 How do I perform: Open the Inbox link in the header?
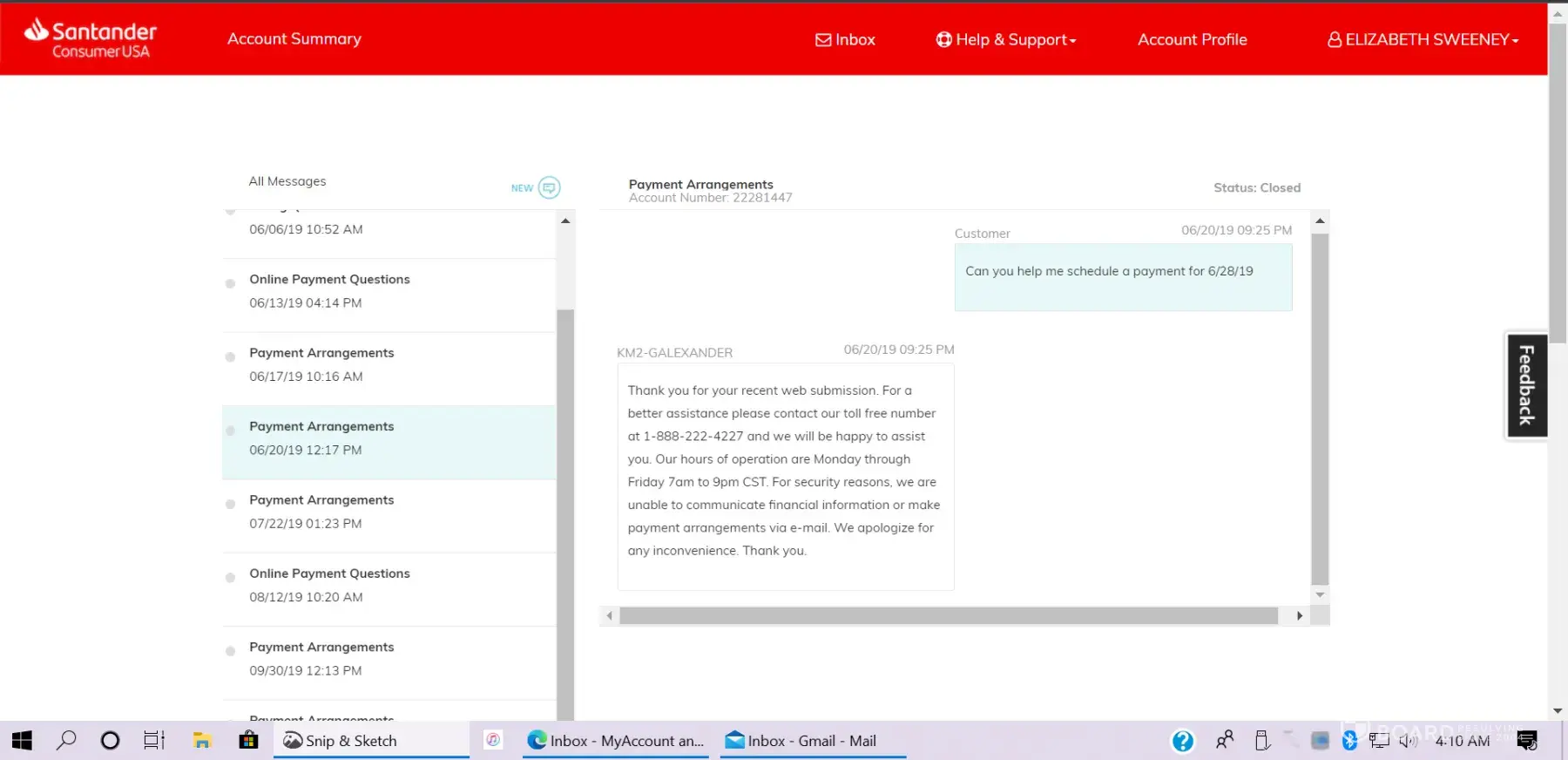coord(845,39)
